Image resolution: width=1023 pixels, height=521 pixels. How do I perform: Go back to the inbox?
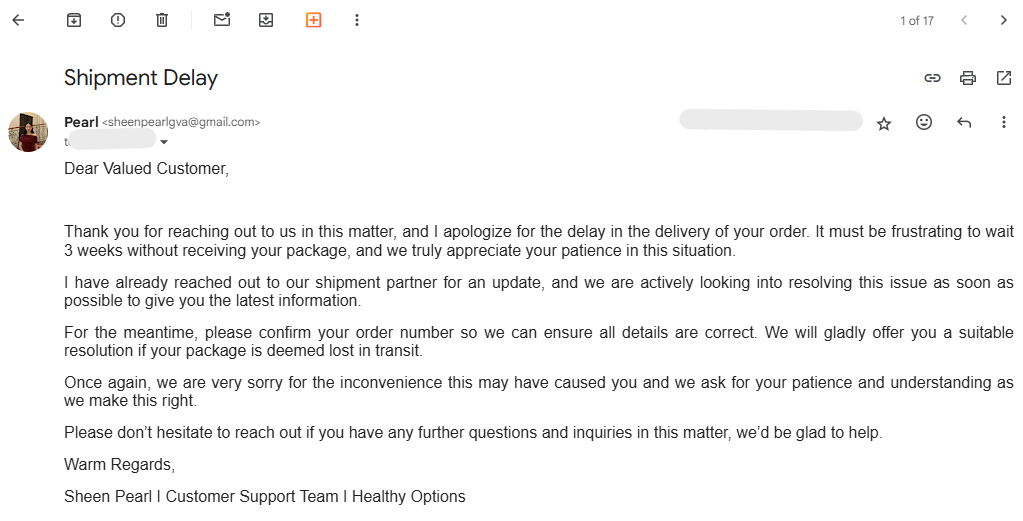(18, 20)
